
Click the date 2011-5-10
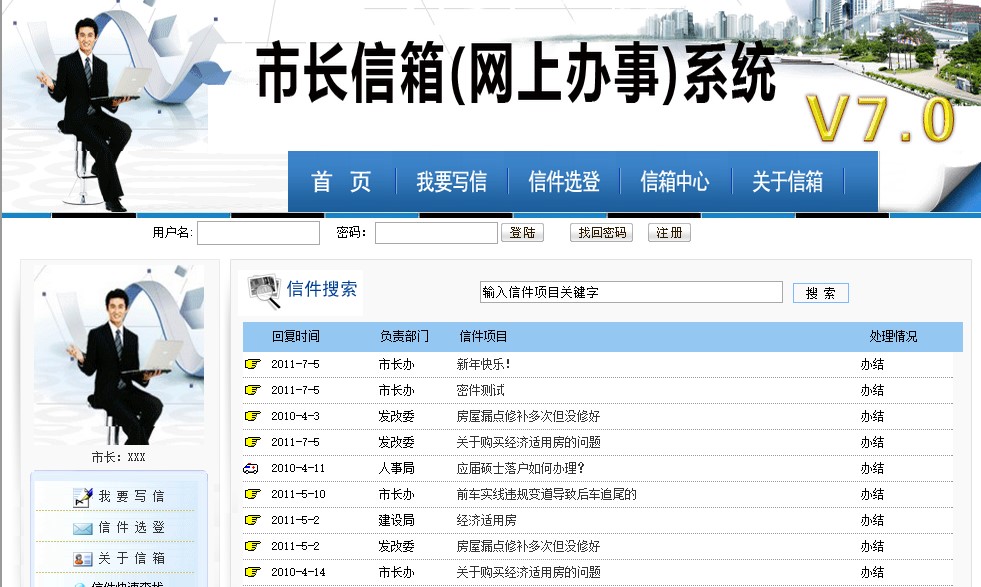(298, 494)
